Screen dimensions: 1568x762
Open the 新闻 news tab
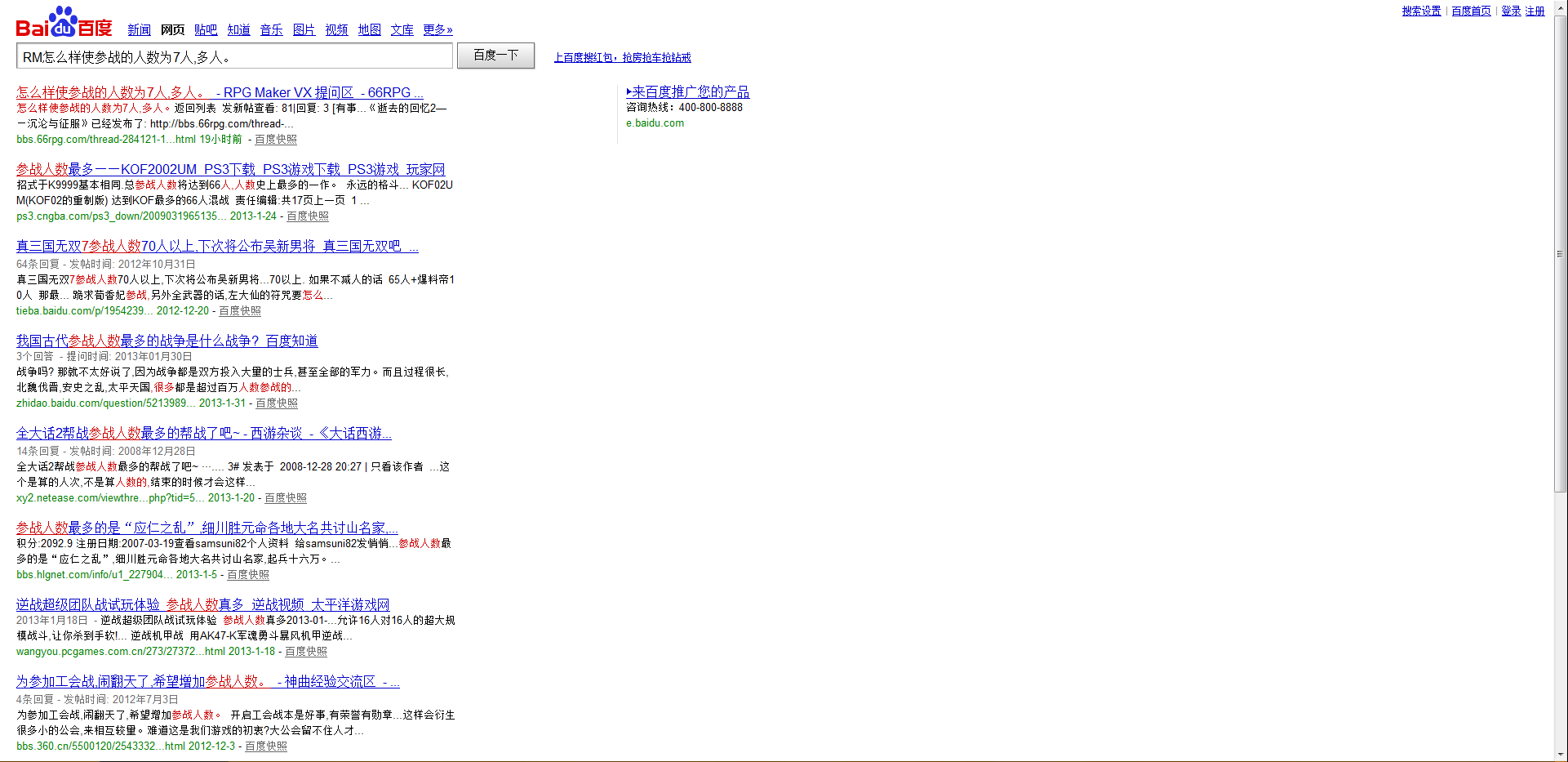(x=139, y=30)
